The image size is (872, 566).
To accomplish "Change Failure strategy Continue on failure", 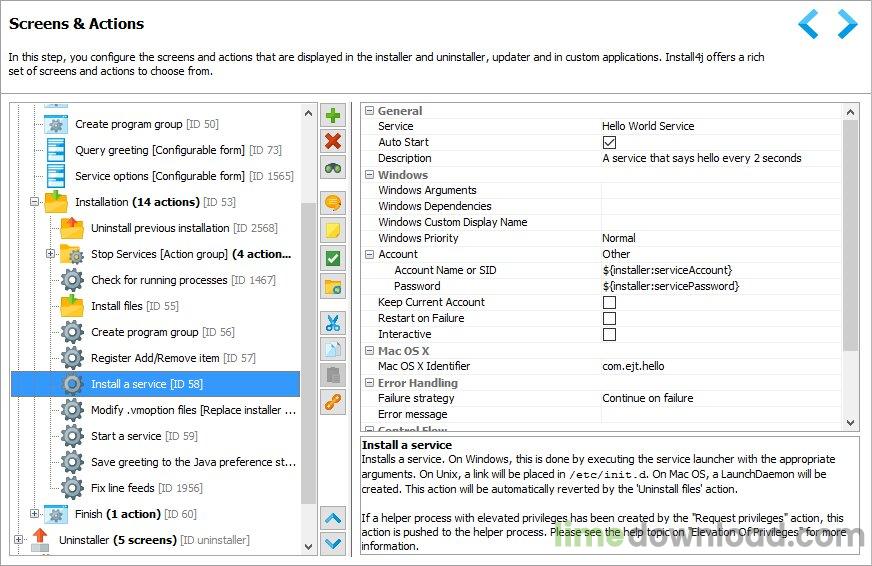I will (x=721, y=398).
